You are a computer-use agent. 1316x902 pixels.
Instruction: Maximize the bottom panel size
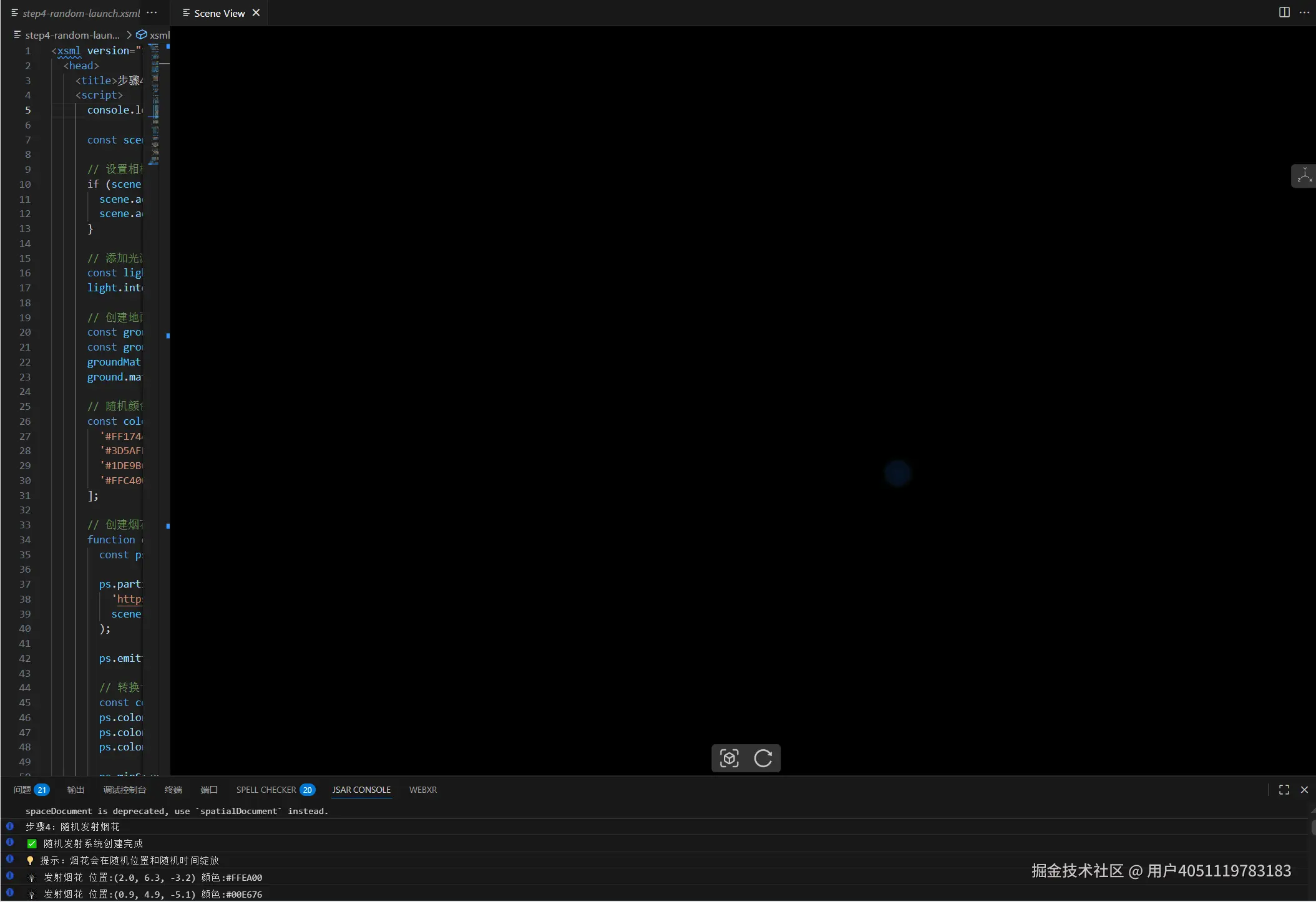[x=1284, y=790]
